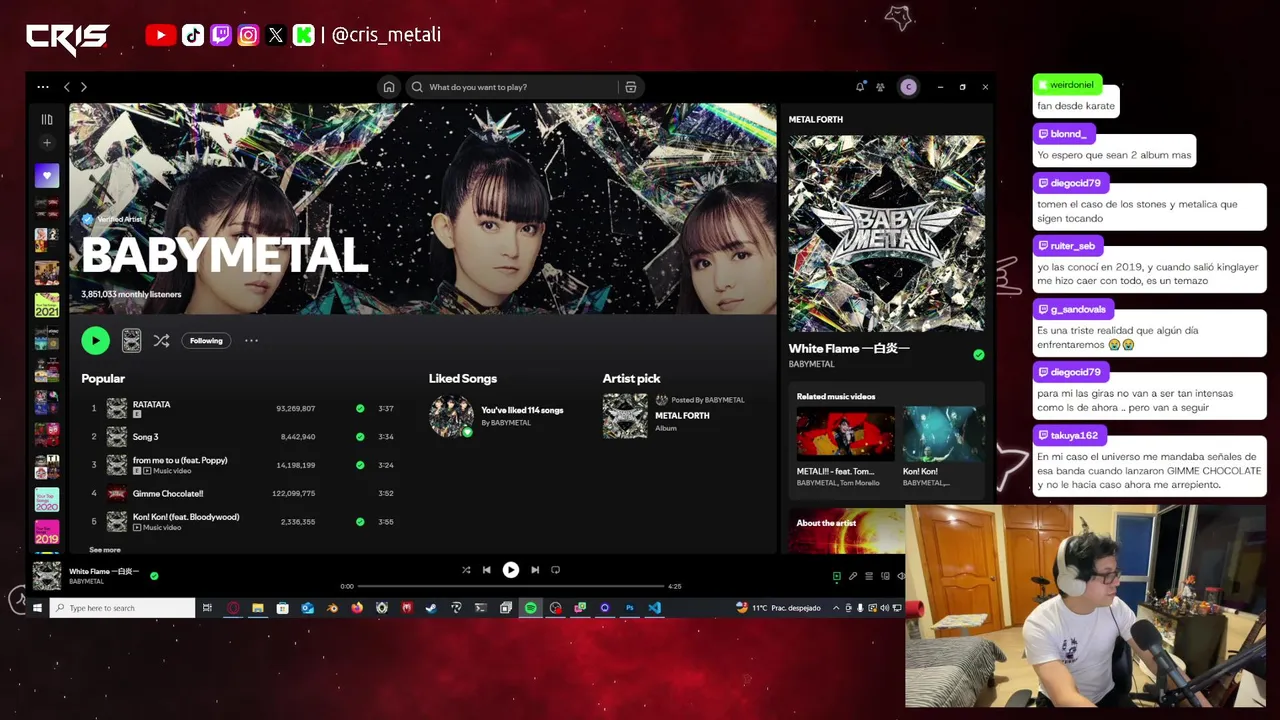Open the three-dot app menu at top left

[43, 87]
